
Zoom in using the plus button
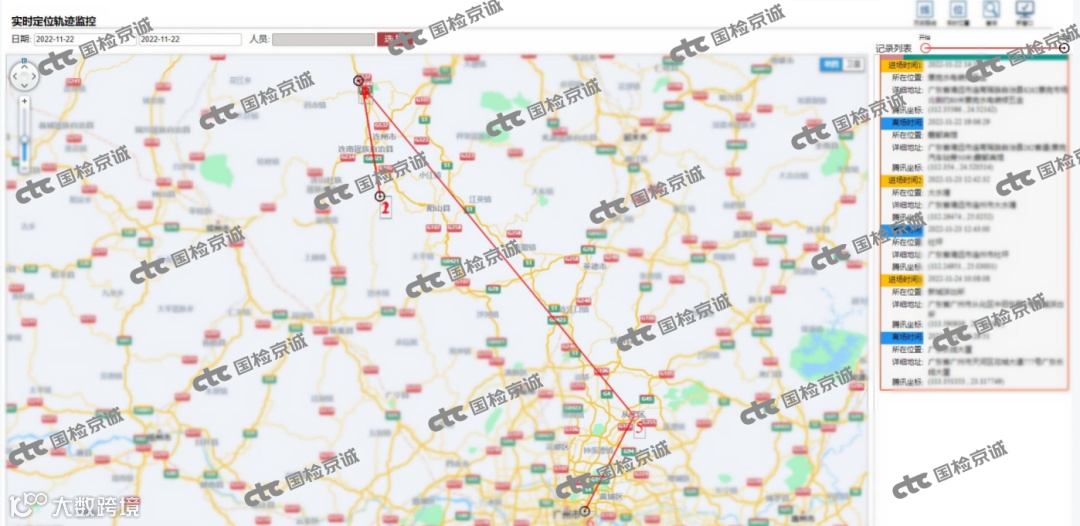(x=25, y=101)
